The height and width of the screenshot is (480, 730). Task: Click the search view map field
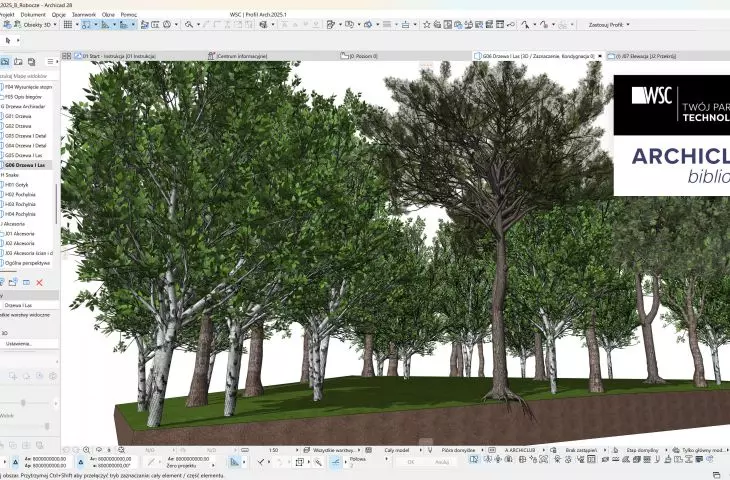29,75
